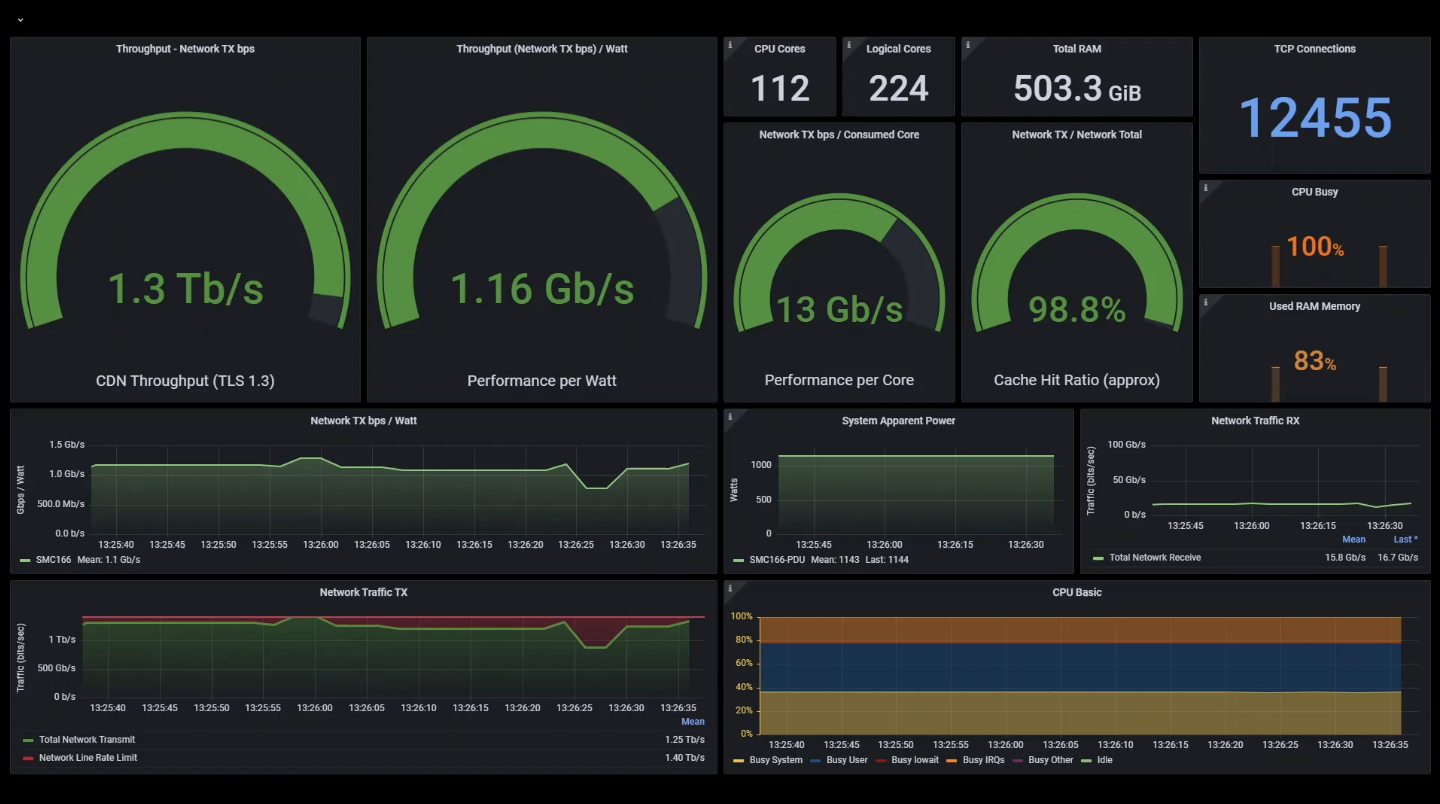Click the Network TX / Consumed Core info icon
Viewport: 1440px width, 804px height.
pyautogui.click(x=730, y=130)
